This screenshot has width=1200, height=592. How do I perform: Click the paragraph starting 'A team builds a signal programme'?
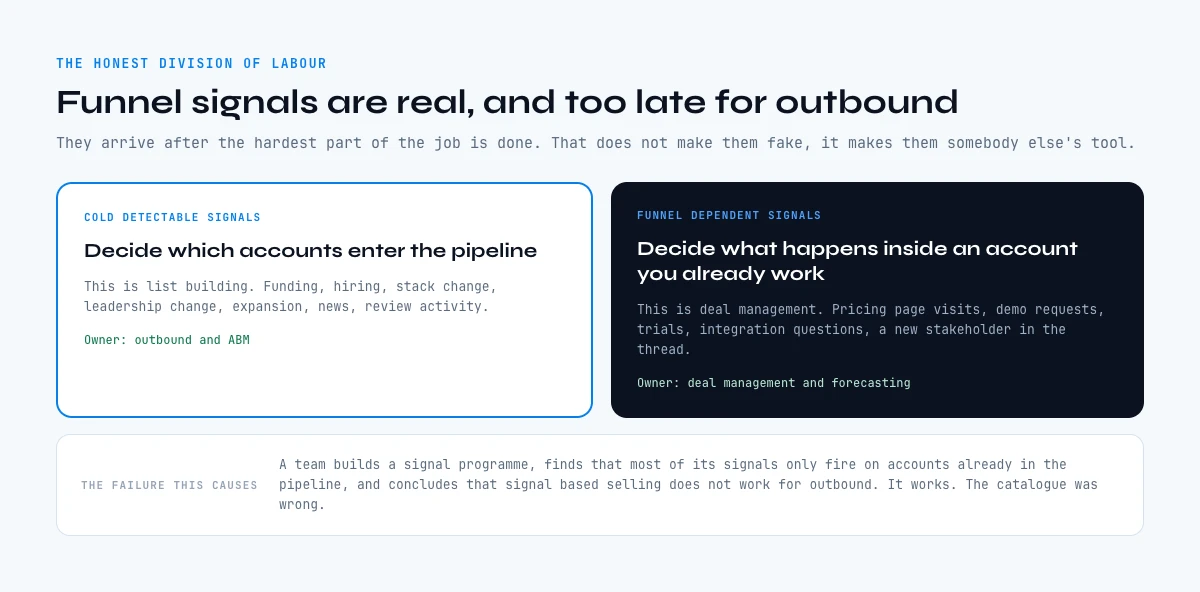point(688,485)
